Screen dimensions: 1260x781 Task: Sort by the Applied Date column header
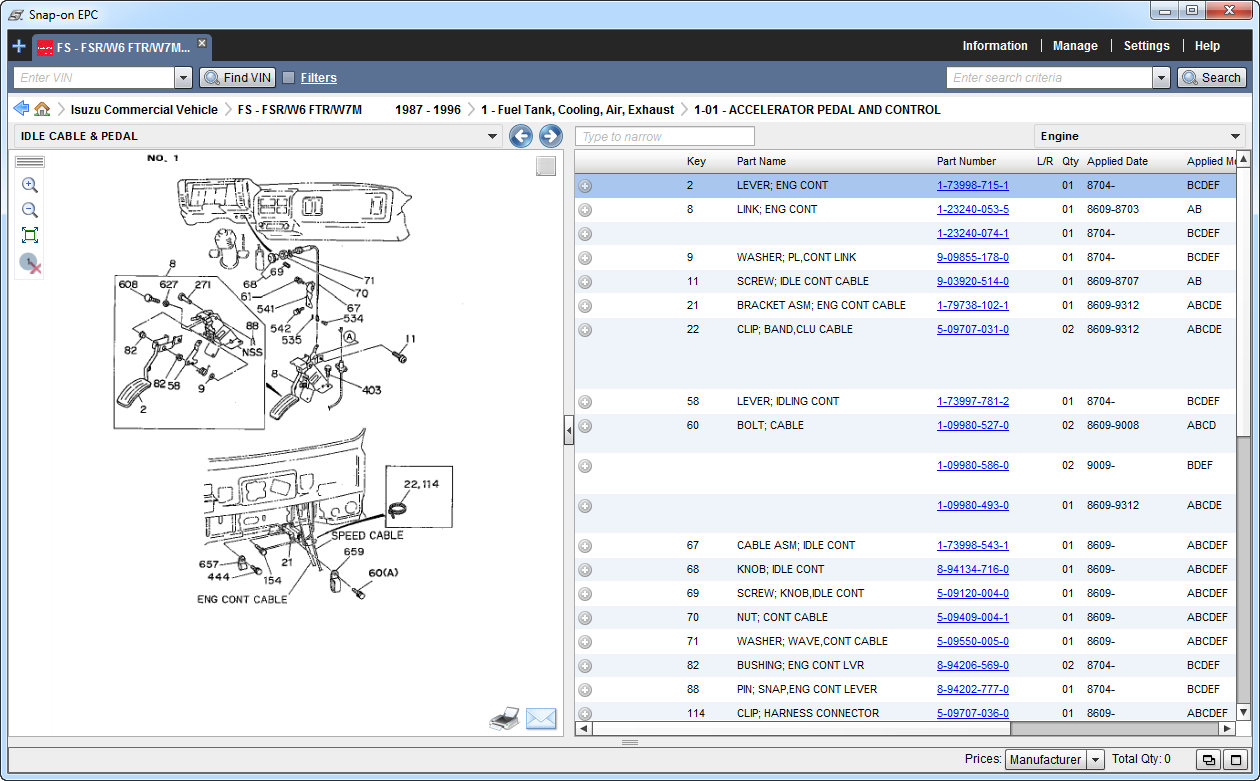point(1117,161)
